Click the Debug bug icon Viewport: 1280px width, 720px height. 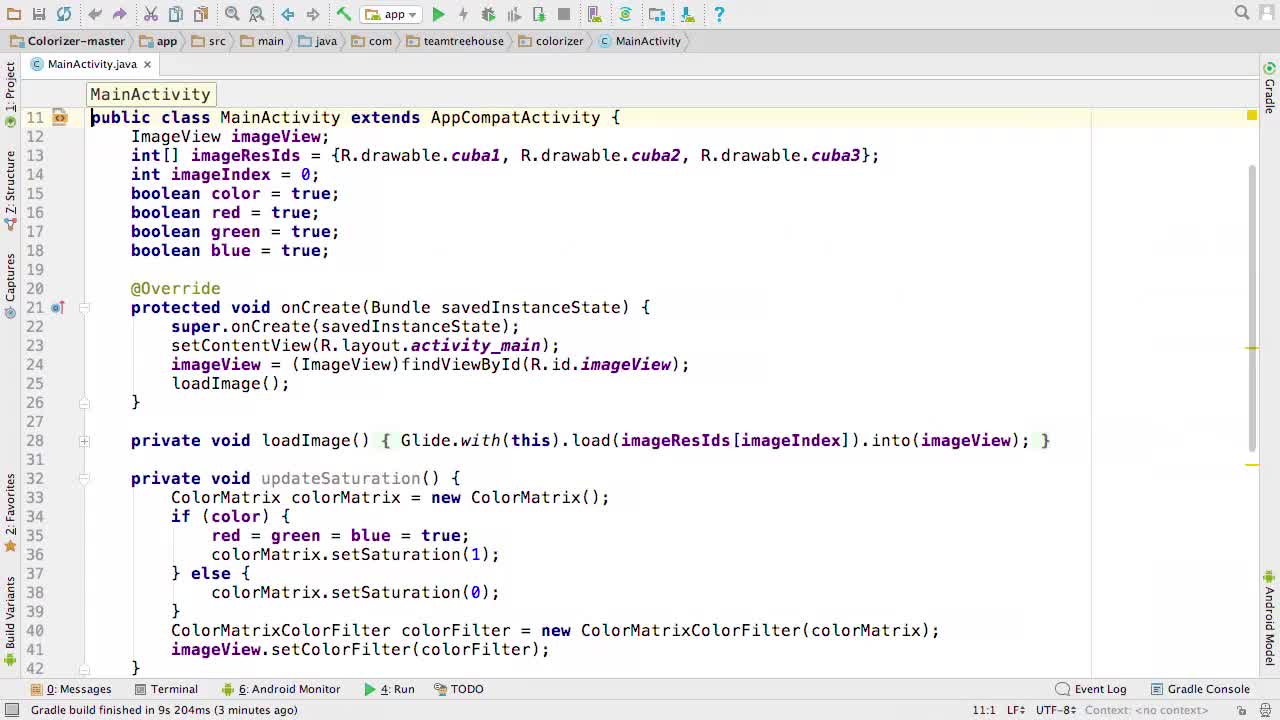click(x=488, y=14)
